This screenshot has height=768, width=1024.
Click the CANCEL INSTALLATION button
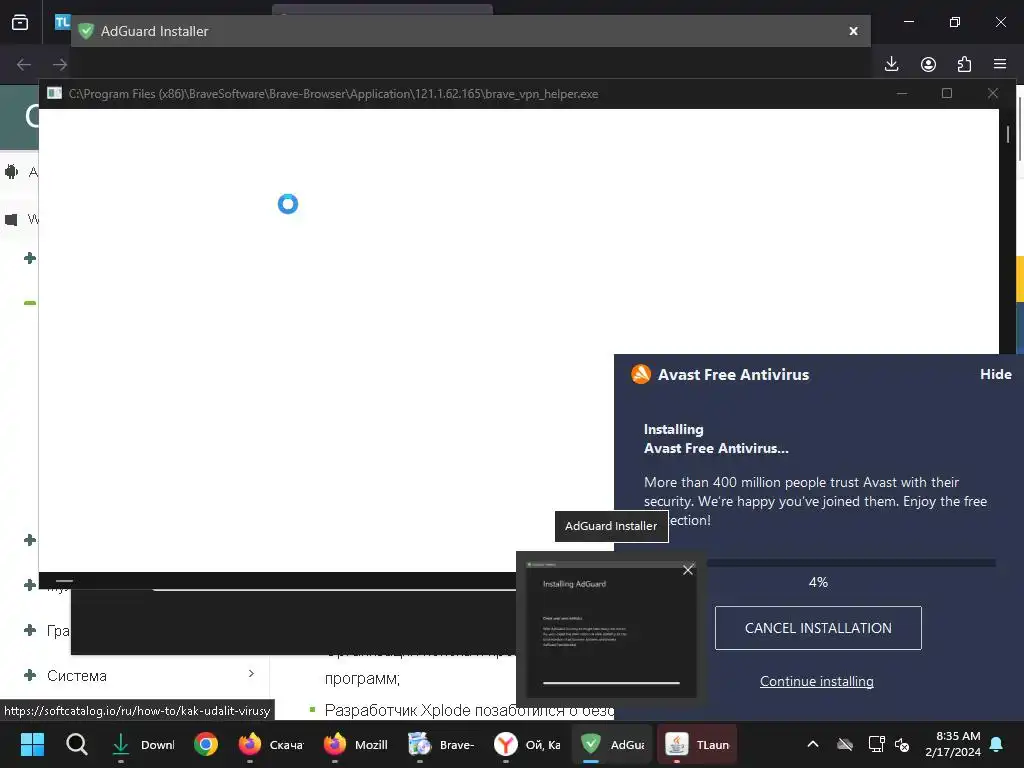818,628
